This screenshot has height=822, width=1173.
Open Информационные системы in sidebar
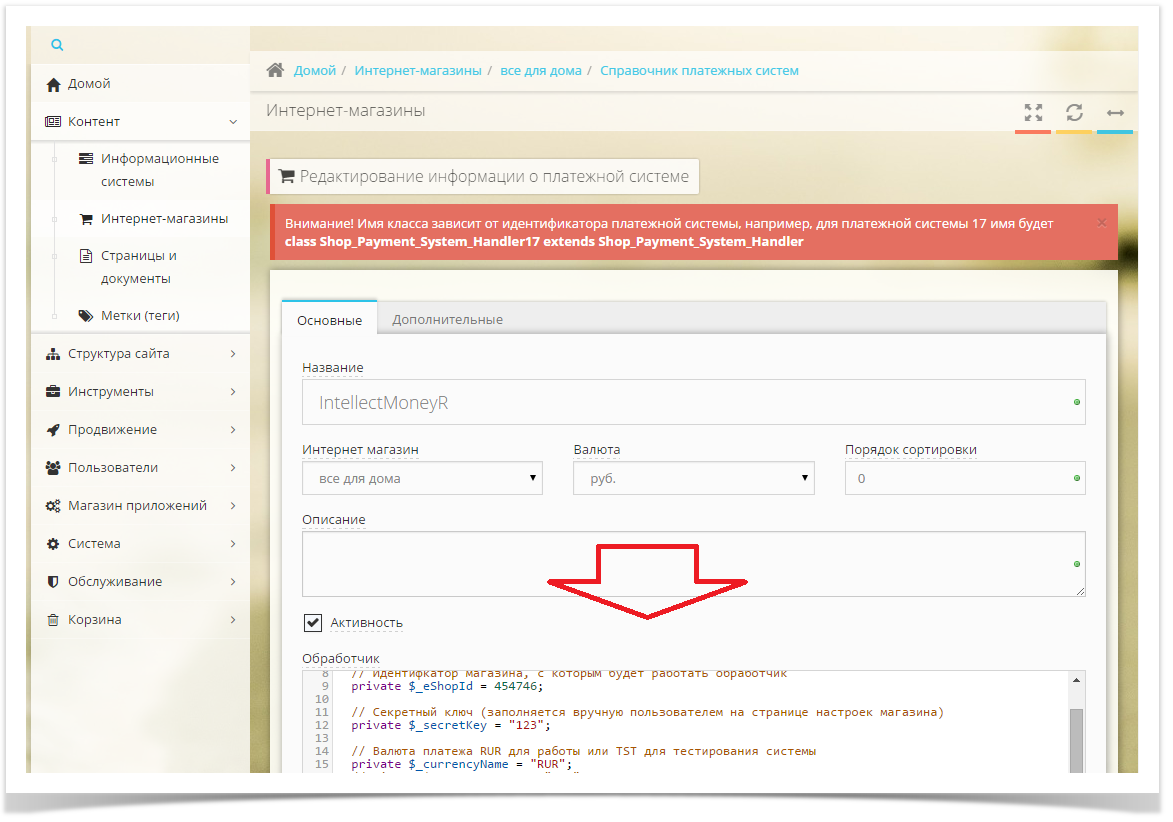click(158, 170)
